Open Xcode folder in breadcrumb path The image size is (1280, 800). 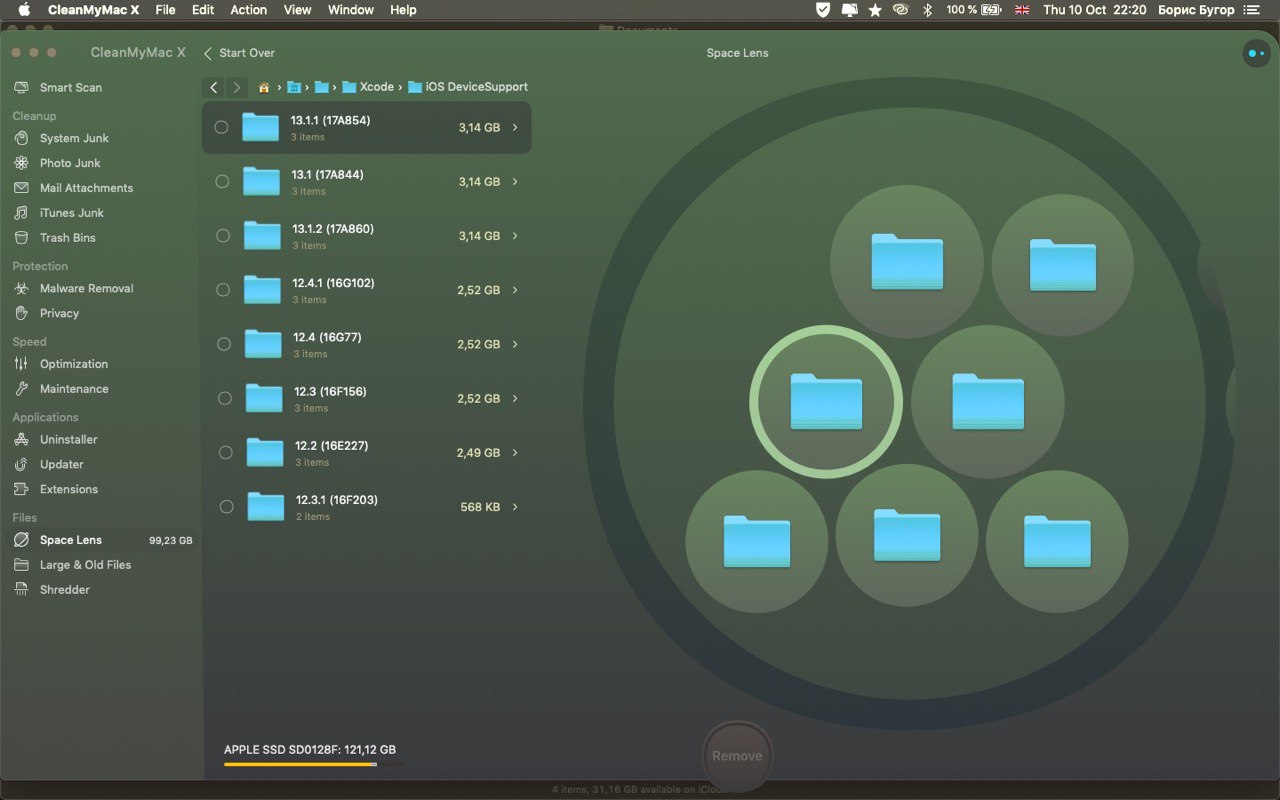(368, 87)
